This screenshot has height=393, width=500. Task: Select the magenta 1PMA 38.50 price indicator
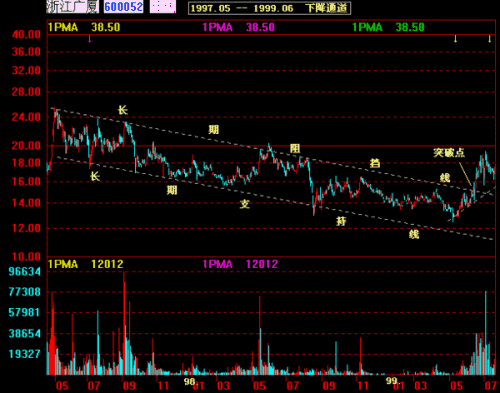239,27
